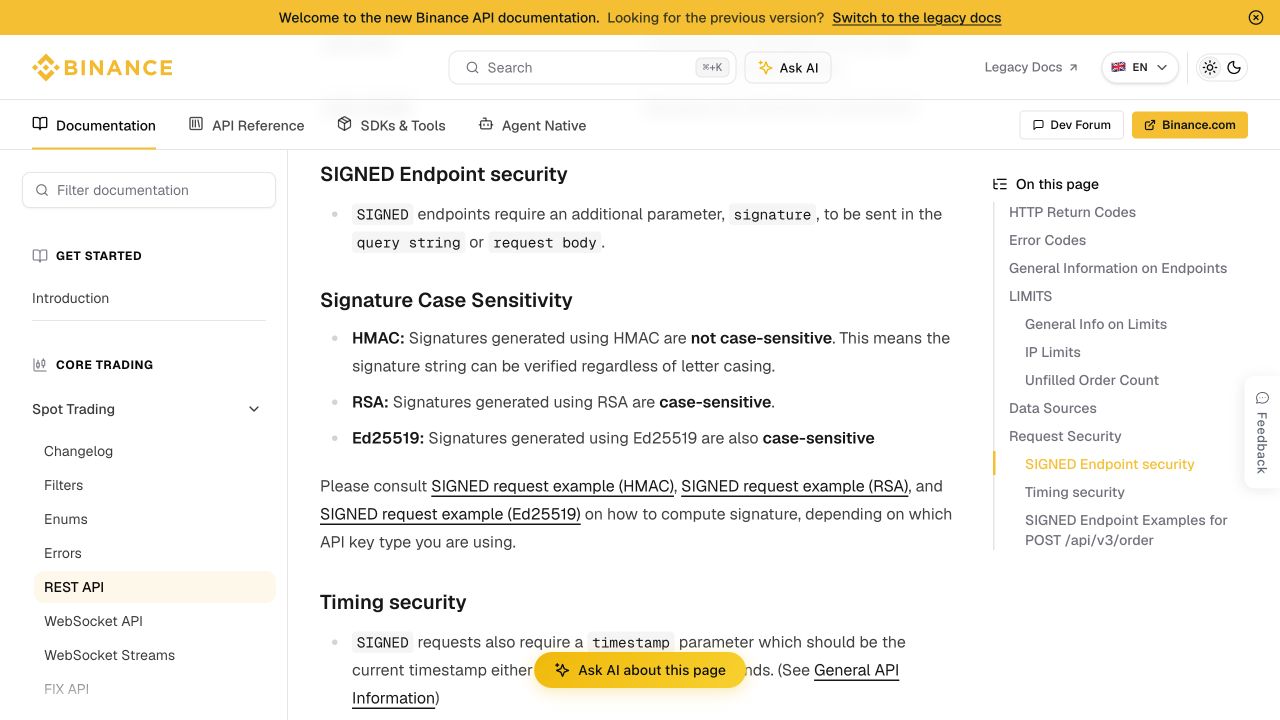This screenshot has height=720, width=1280.
Task: Click the UK flag language icon
Action: [1118, 67]
